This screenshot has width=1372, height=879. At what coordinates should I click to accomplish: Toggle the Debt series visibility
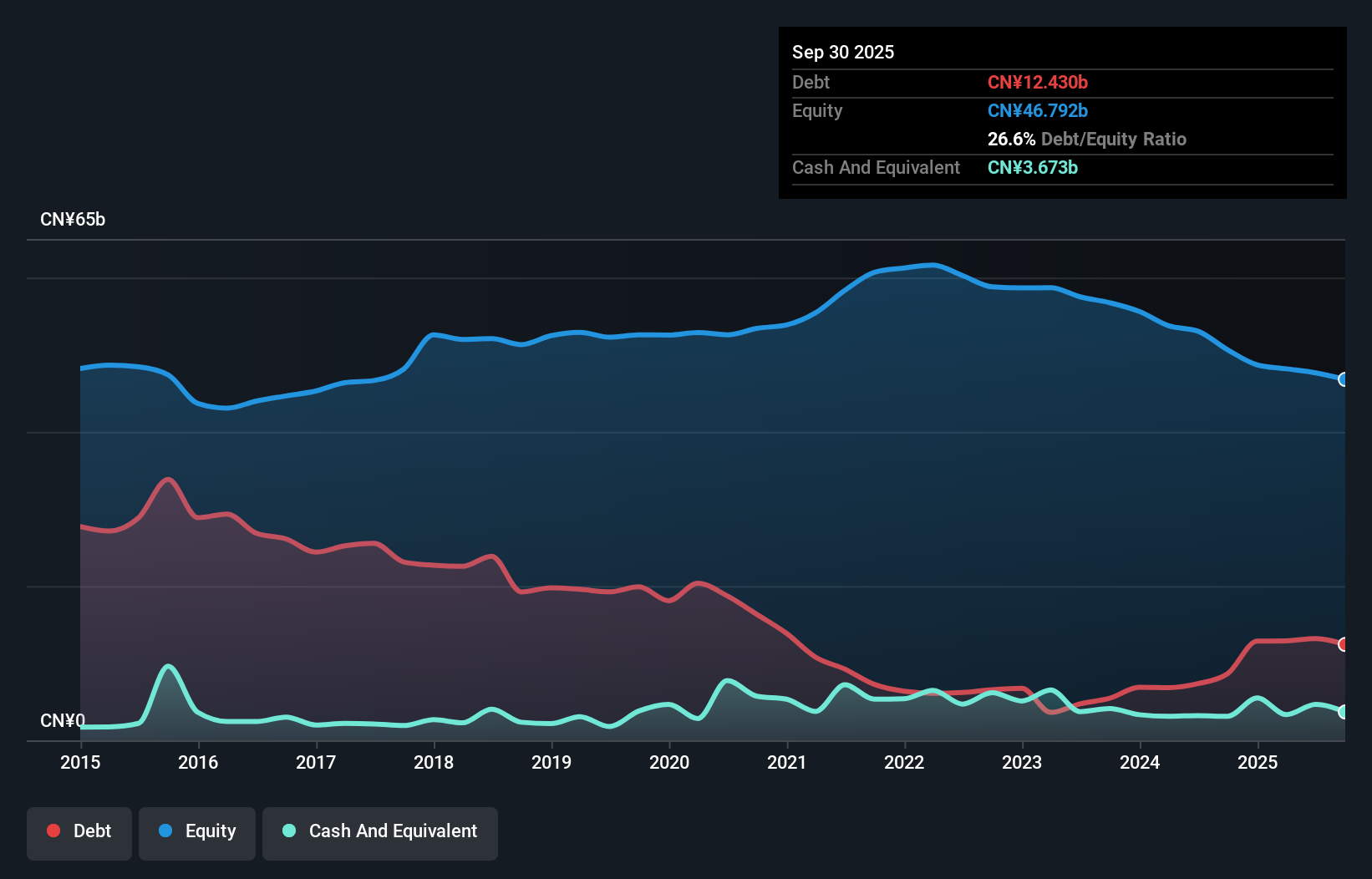tap(79, 831)
